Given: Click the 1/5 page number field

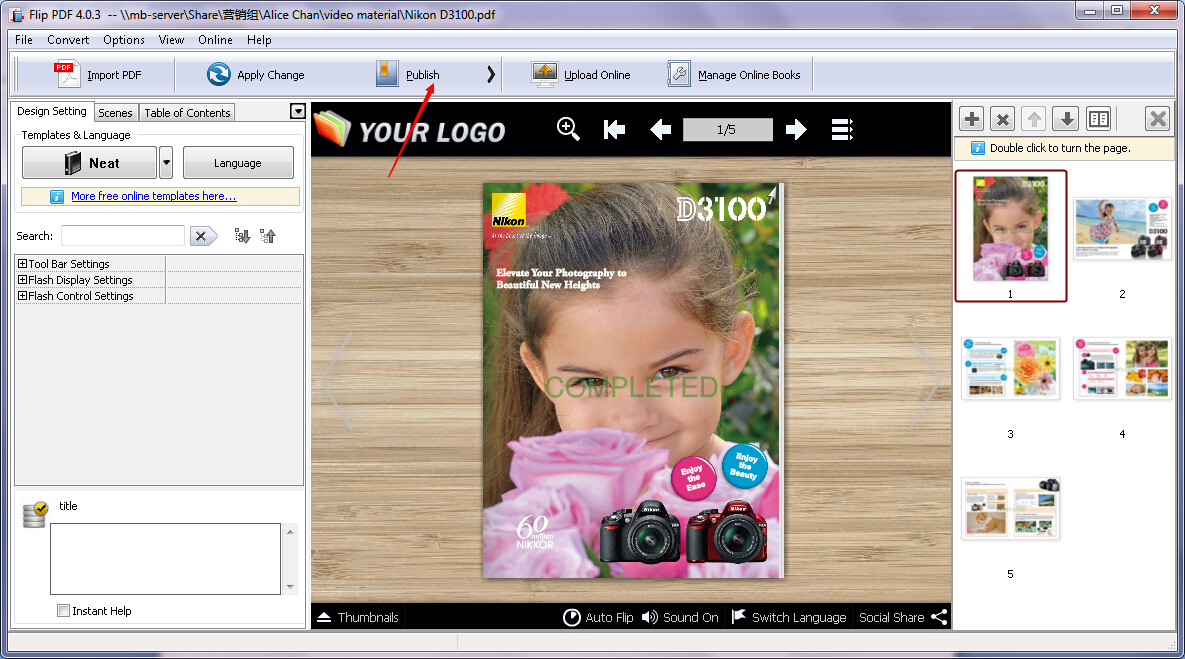Looking at the screenshot, I should [728, 130].
